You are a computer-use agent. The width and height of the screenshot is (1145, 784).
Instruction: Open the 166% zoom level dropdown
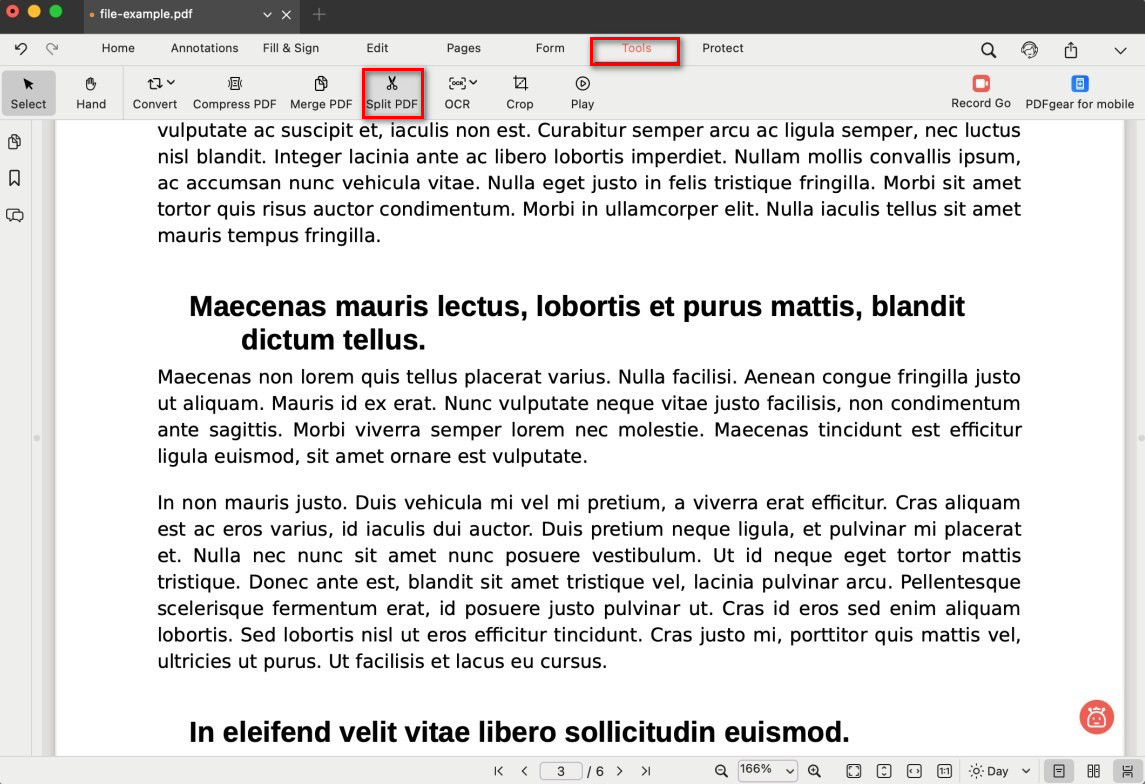(x=768, y=770)
